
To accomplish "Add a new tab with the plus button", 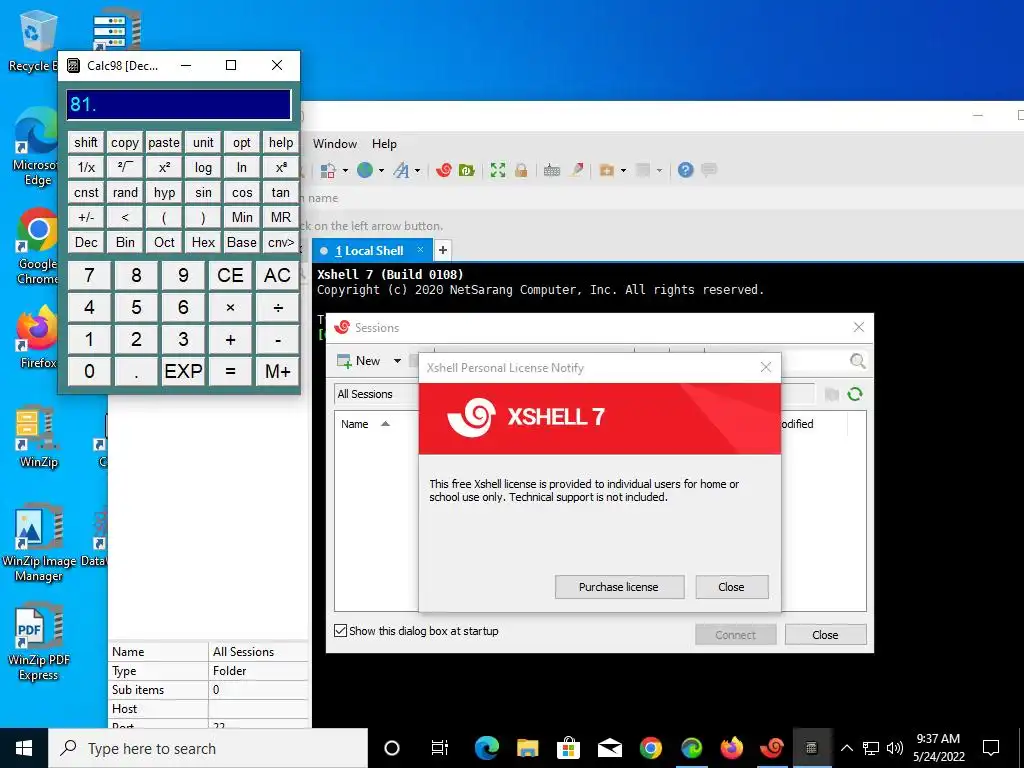I will point(443,250).
